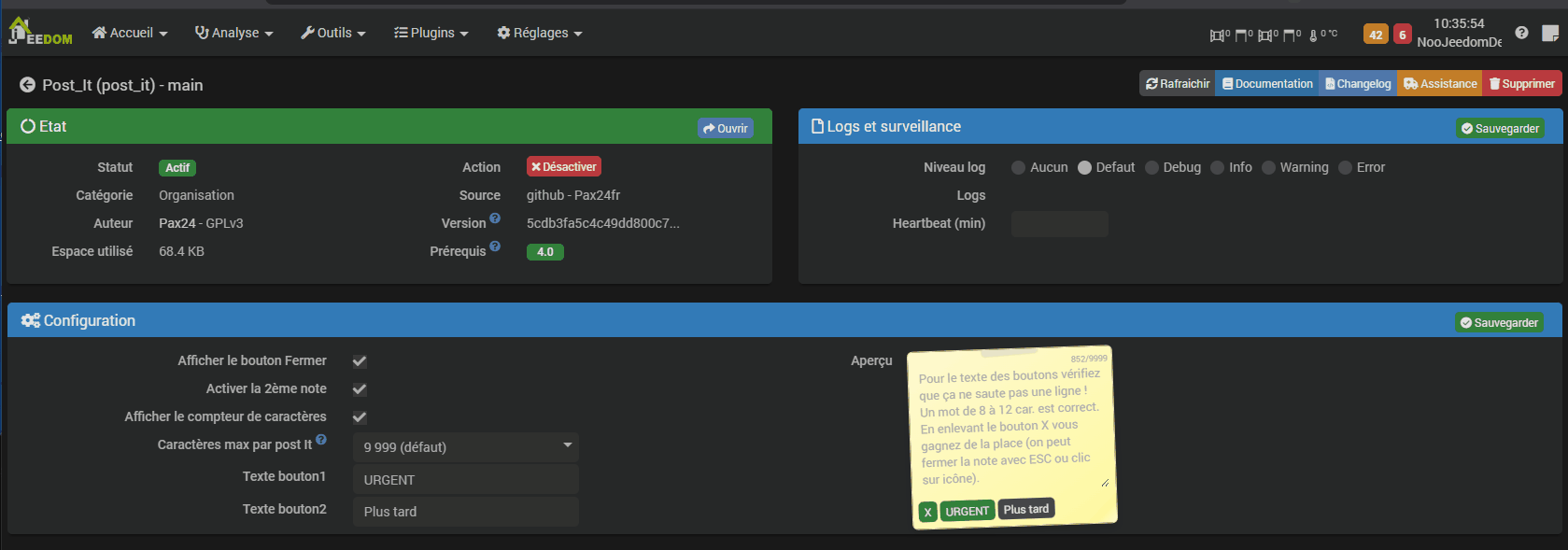
Task: Open plugin Documentation
Action: point(1267,84)
